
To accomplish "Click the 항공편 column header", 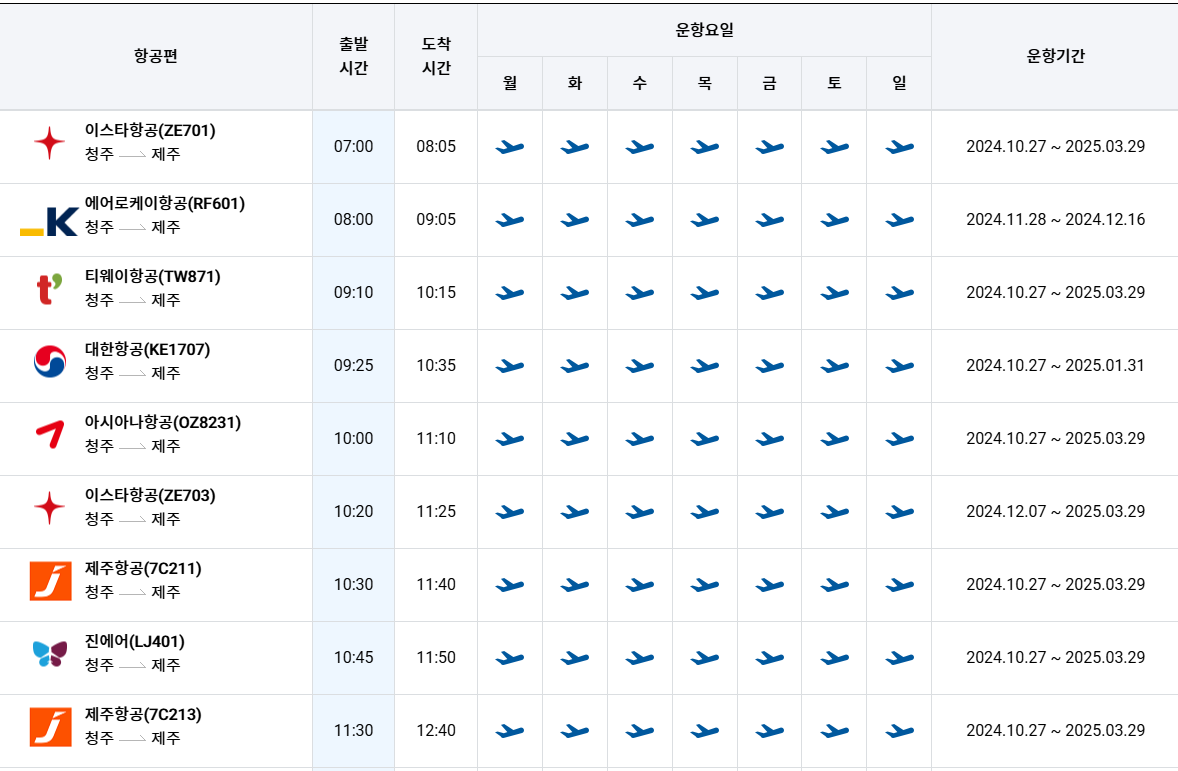I will click(x=156, y=56).
